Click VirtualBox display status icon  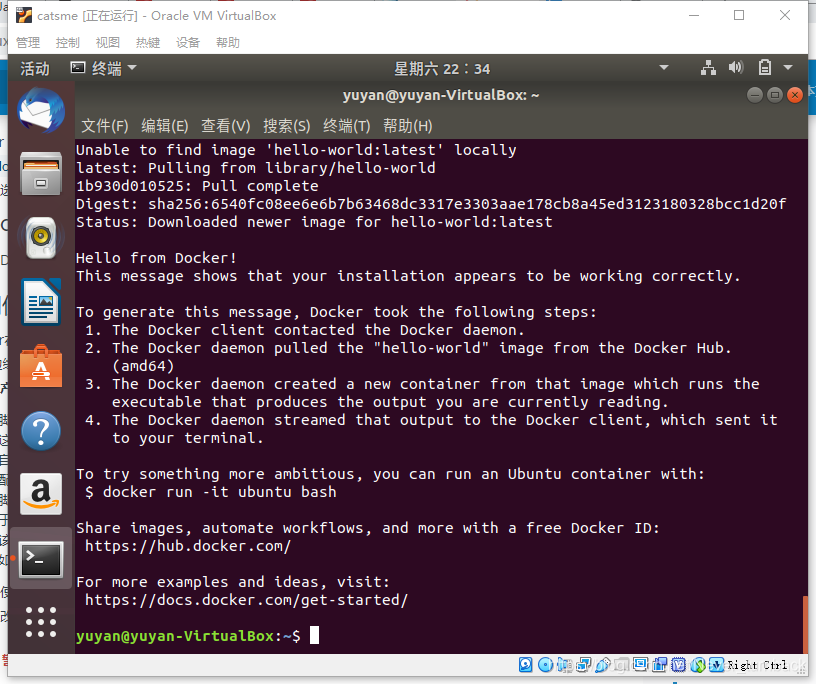pos(641,665)
